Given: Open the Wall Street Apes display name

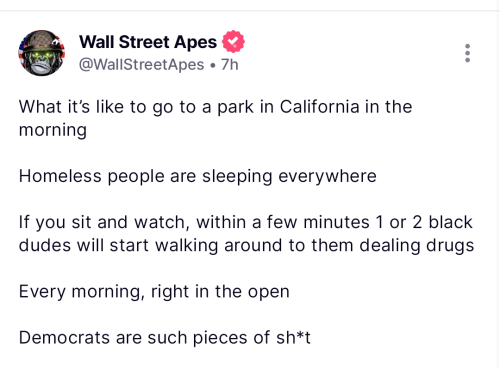Looking at the screenshot, I should pos(148,42).
